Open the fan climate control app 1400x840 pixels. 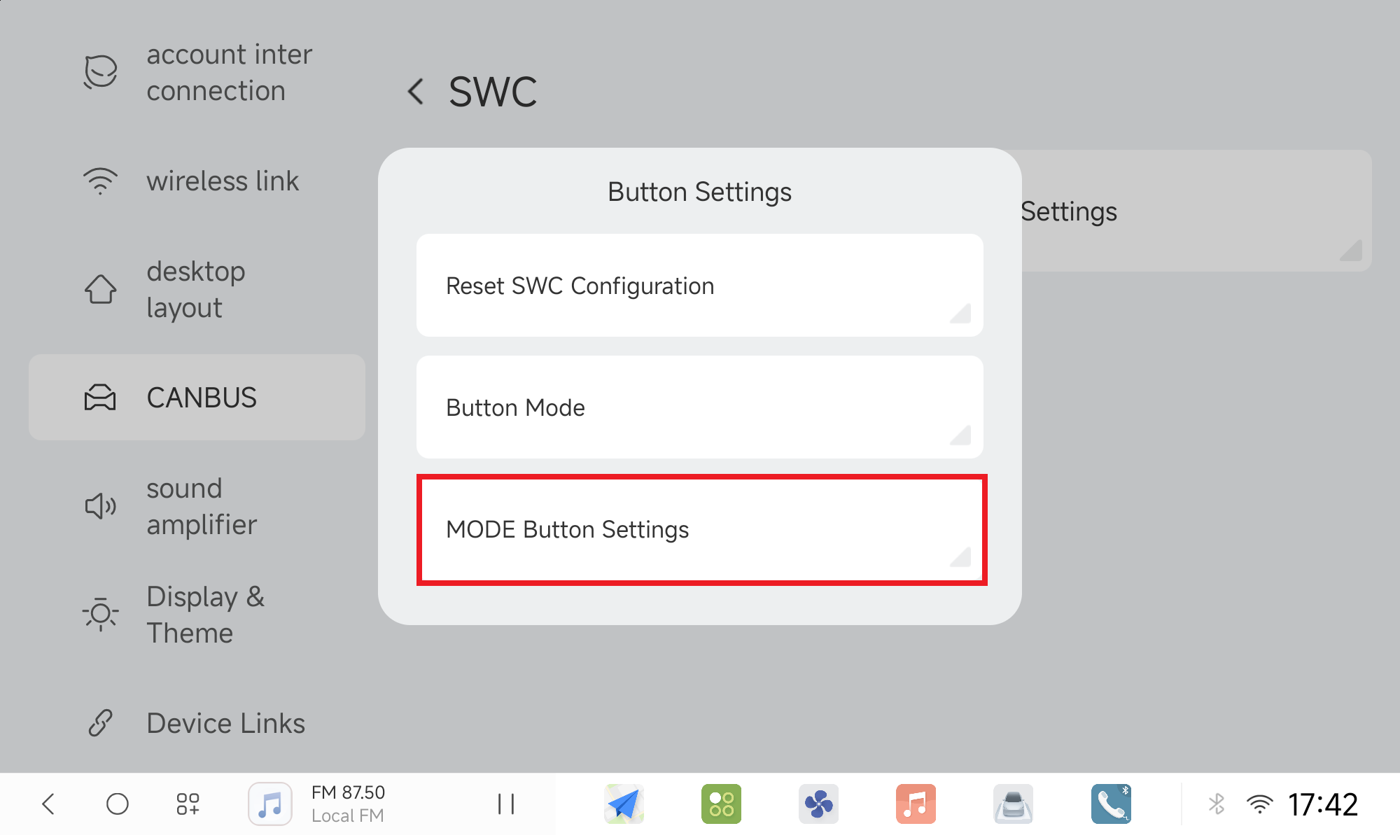tap(818, 804)
